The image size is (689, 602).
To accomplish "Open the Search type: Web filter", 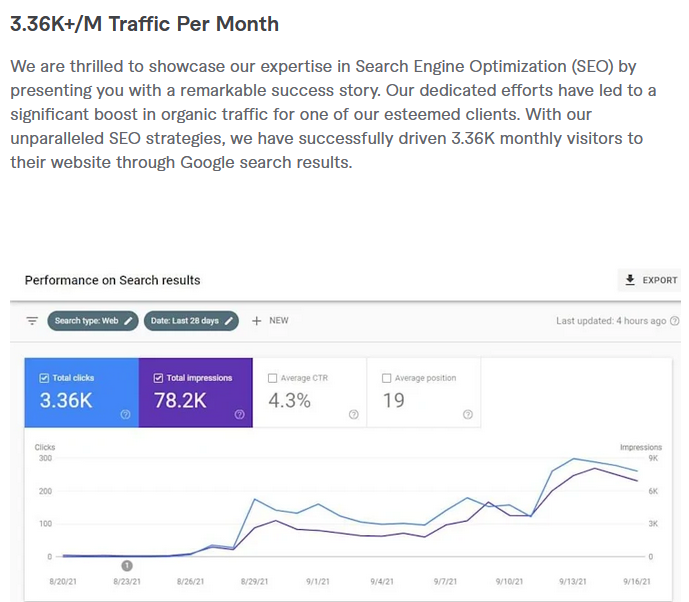I will (x=87, y=321).
